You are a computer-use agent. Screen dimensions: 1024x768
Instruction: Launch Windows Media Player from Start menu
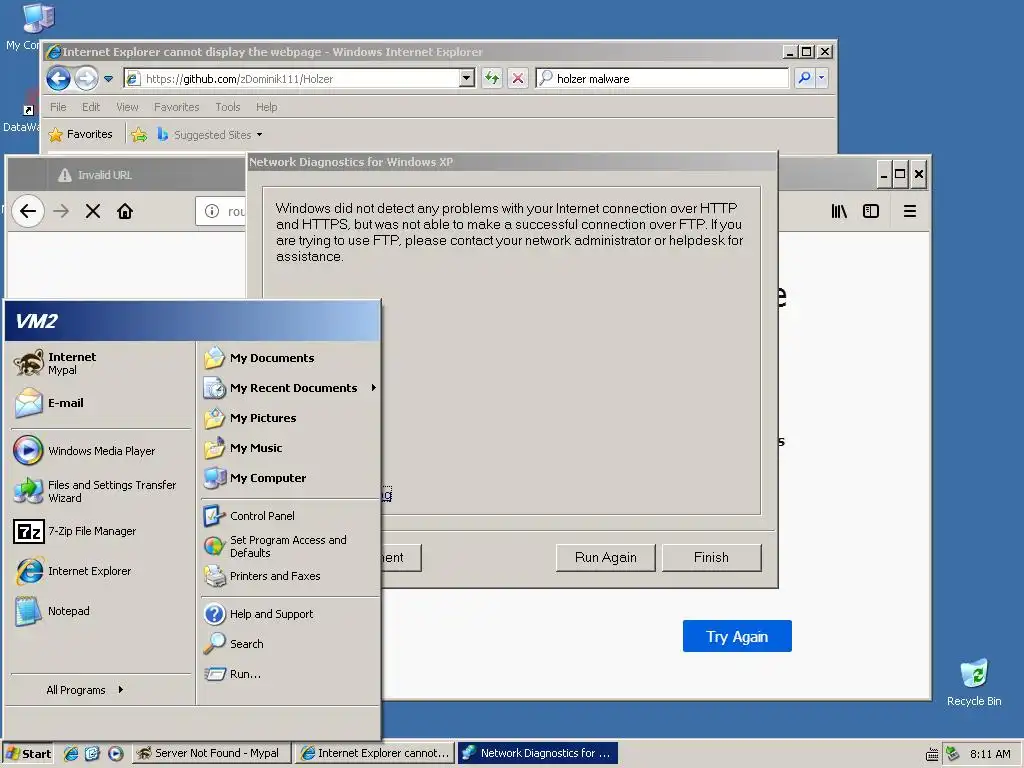pyautogui.click(x=101, y=451)
